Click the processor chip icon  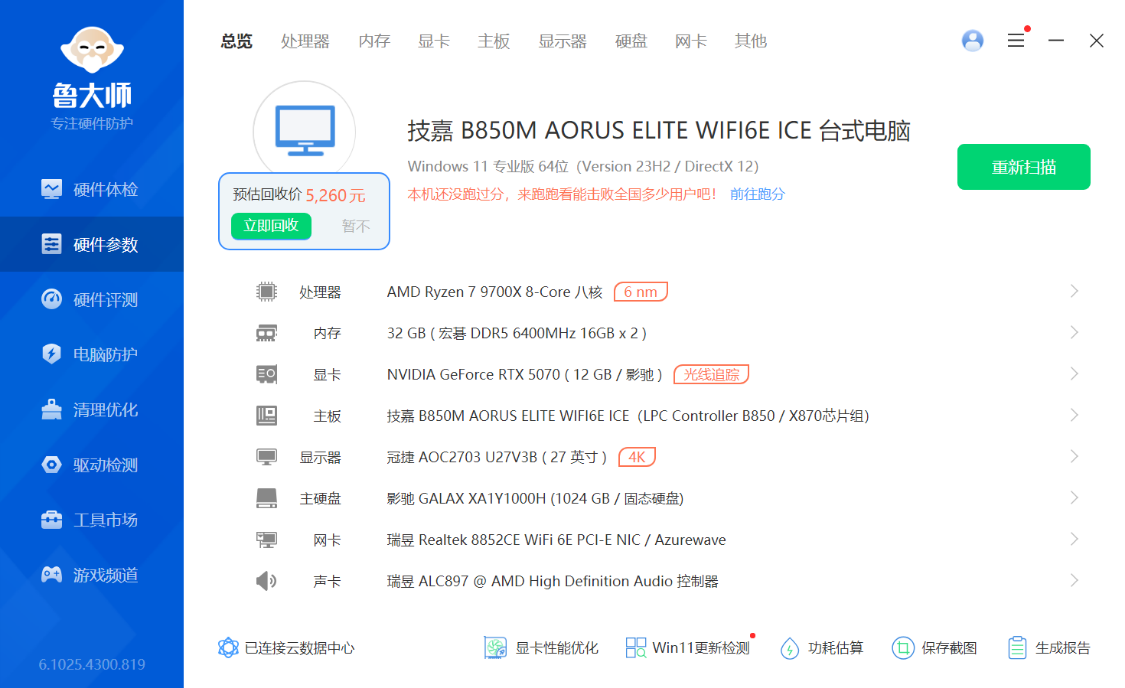pyautogui.click(x=266, y=291)
